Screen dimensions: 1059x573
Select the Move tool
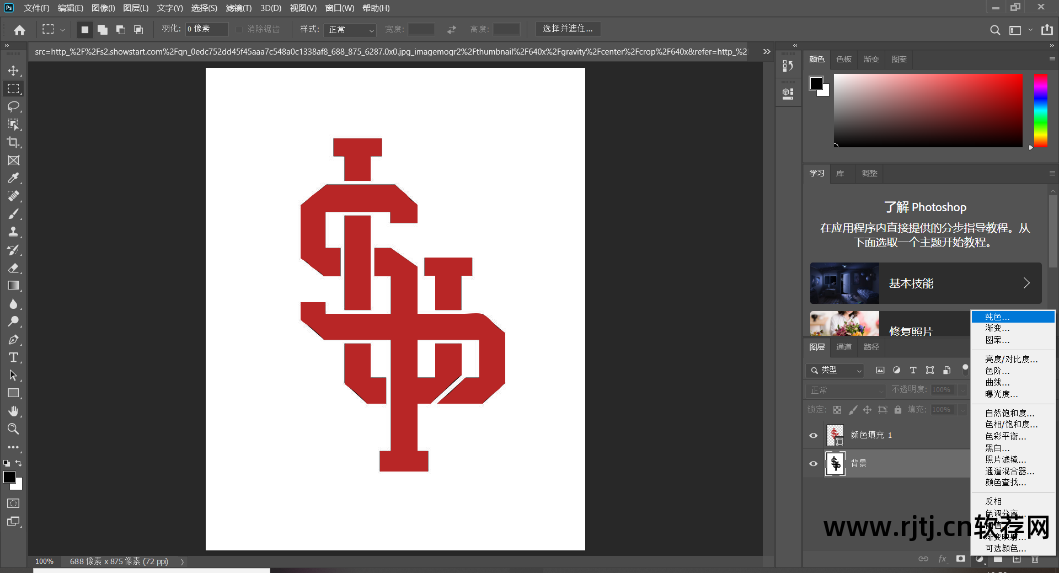click(13, 70)
